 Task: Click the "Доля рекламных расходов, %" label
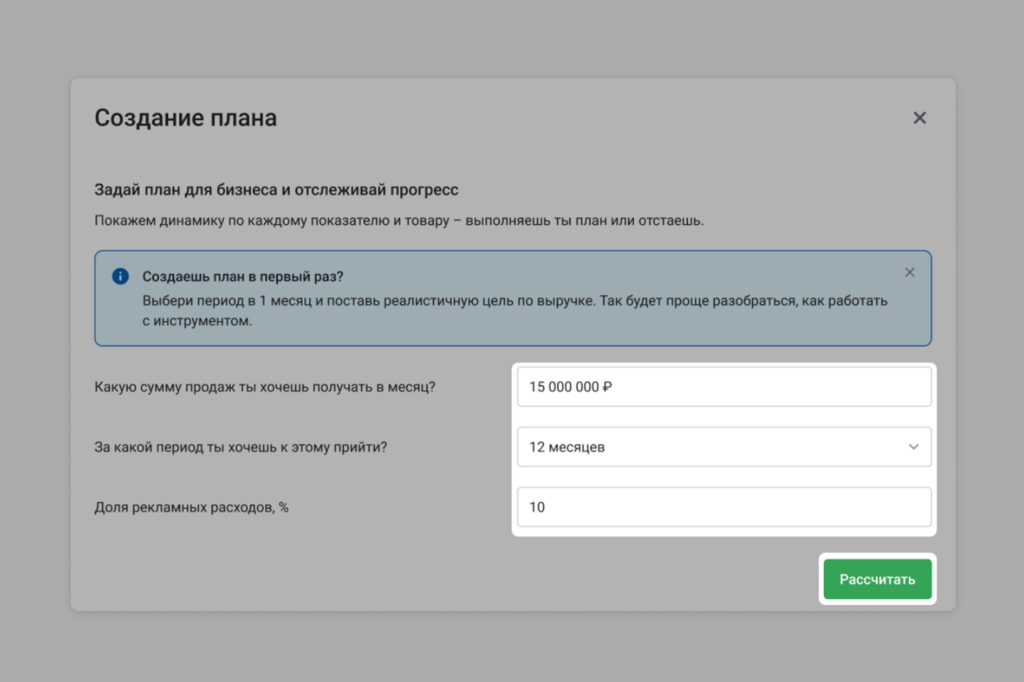click(x=191, y=507)
